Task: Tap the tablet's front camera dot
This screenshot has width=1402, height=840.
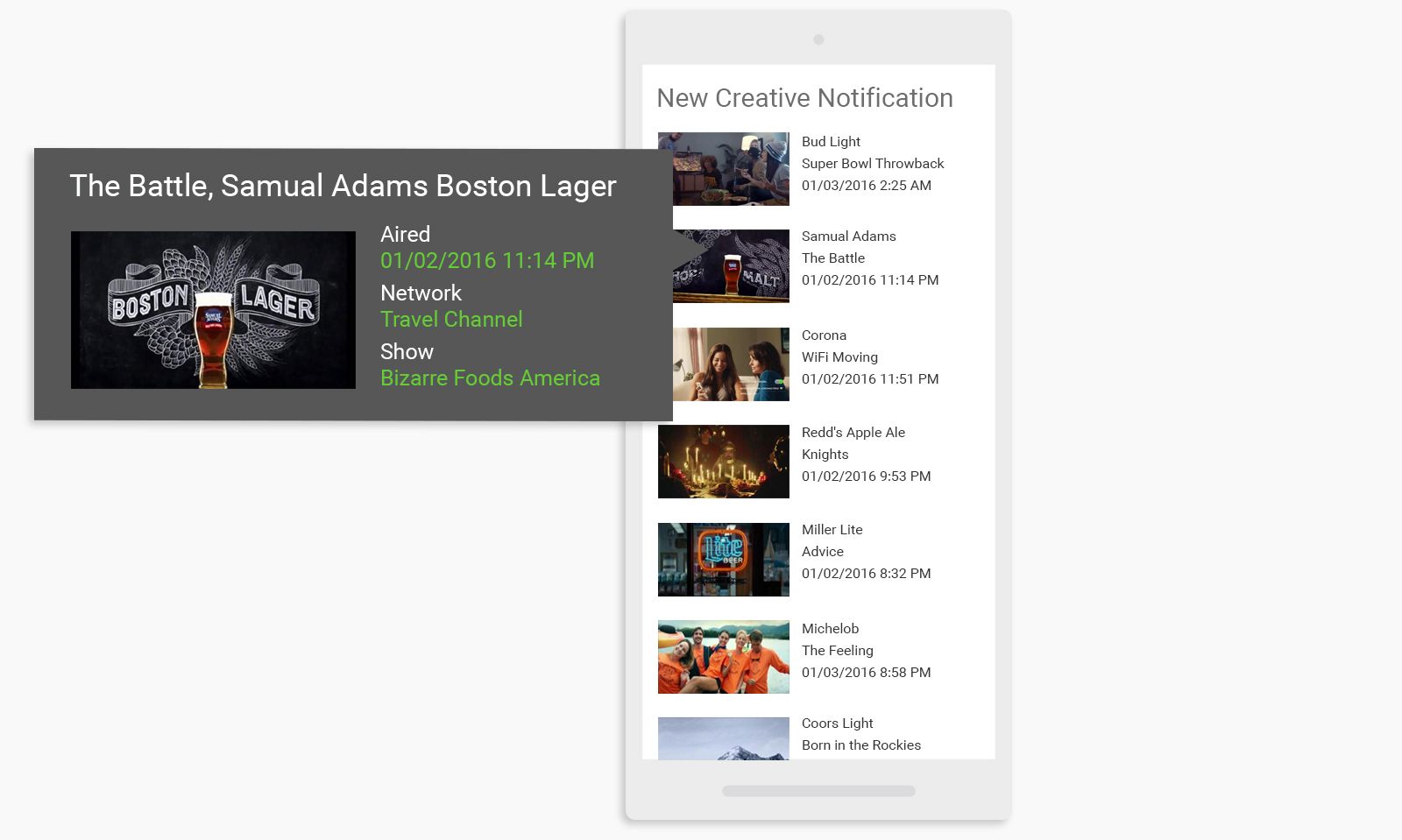Action: (x=818, y=39)
